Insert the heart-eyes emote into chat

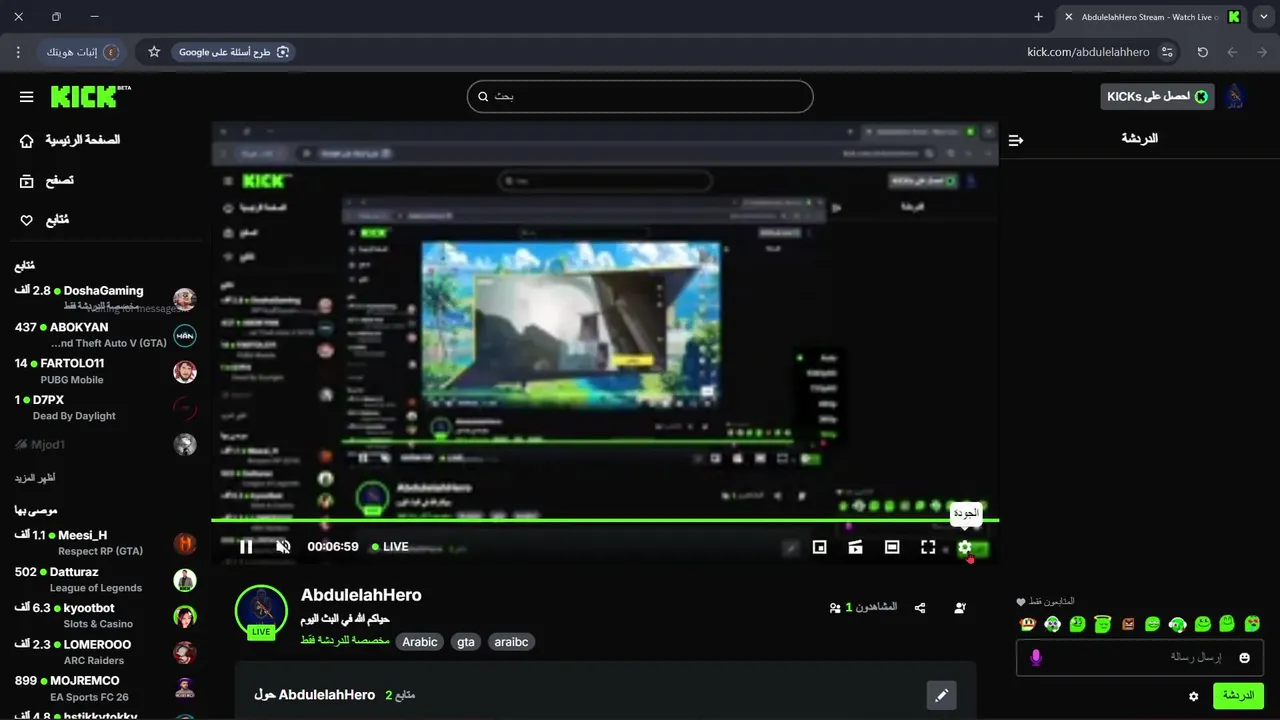point(1252,624)
